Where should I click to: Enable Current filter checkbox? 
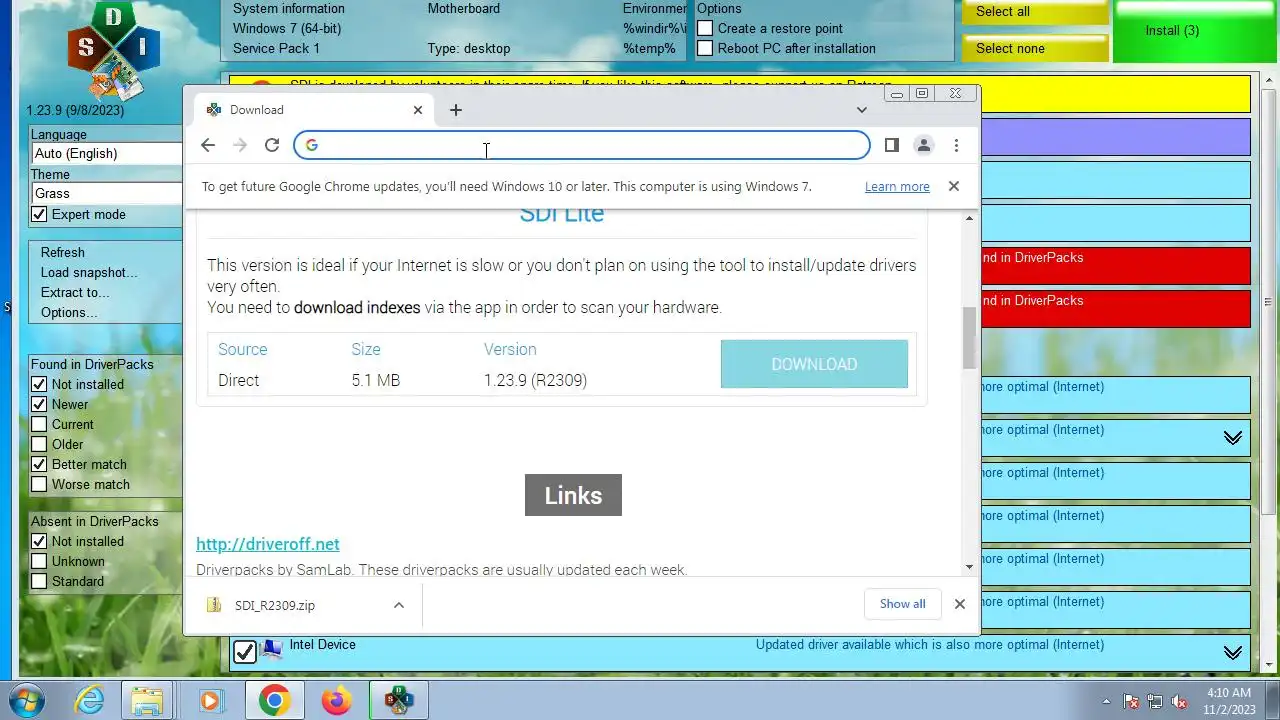(x=39, y=424)
